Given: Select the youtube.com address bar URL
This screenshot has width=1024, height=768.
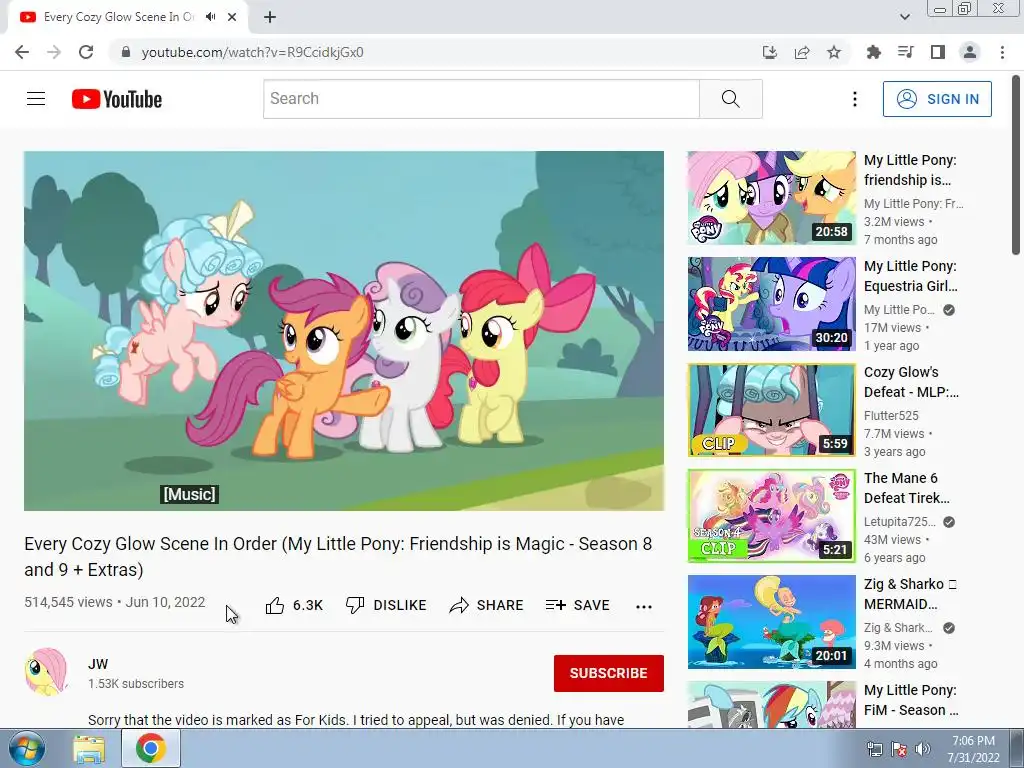Looking at the screenshot, I should pos(252,52).
